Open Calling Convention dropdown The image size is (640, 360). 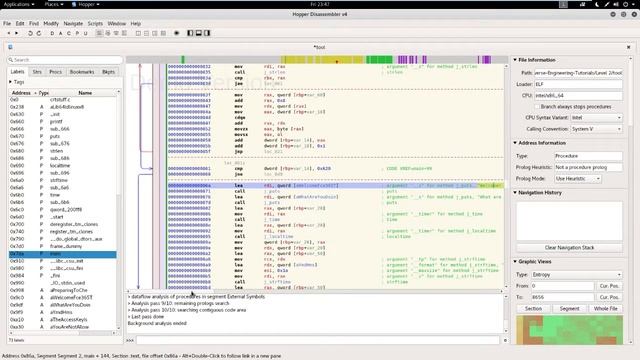pyautogui.click(x=596, y=129)
